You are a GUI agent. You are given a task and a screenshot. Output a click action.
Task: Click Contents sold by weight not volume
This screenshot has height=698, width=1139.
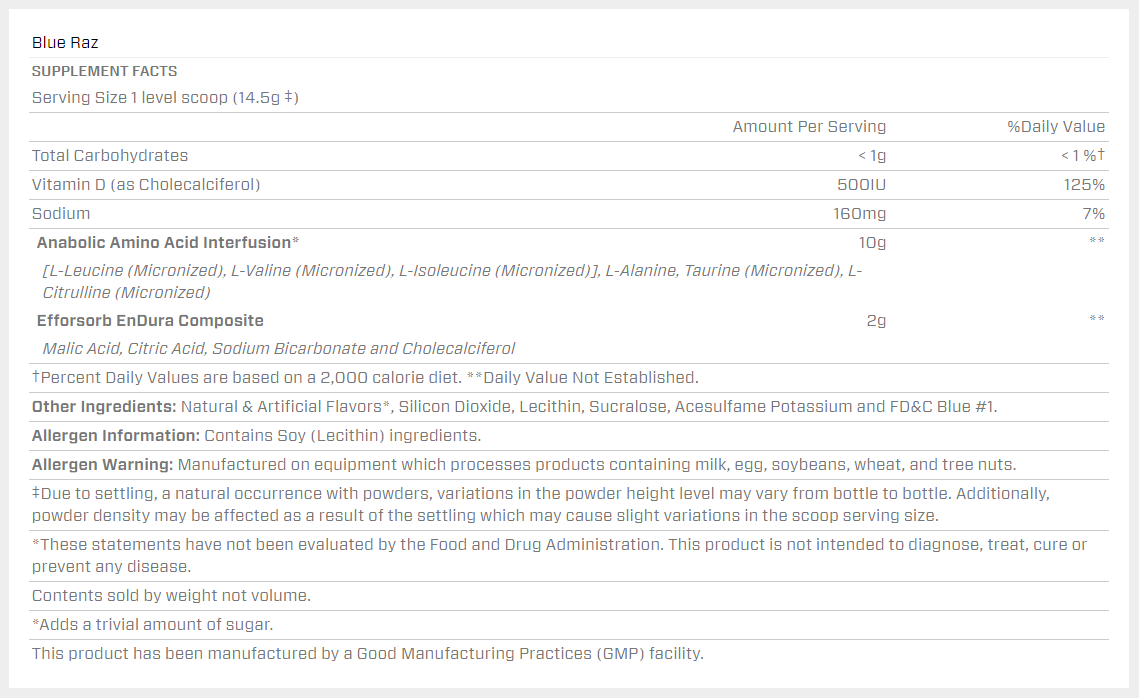coord(171,595)
